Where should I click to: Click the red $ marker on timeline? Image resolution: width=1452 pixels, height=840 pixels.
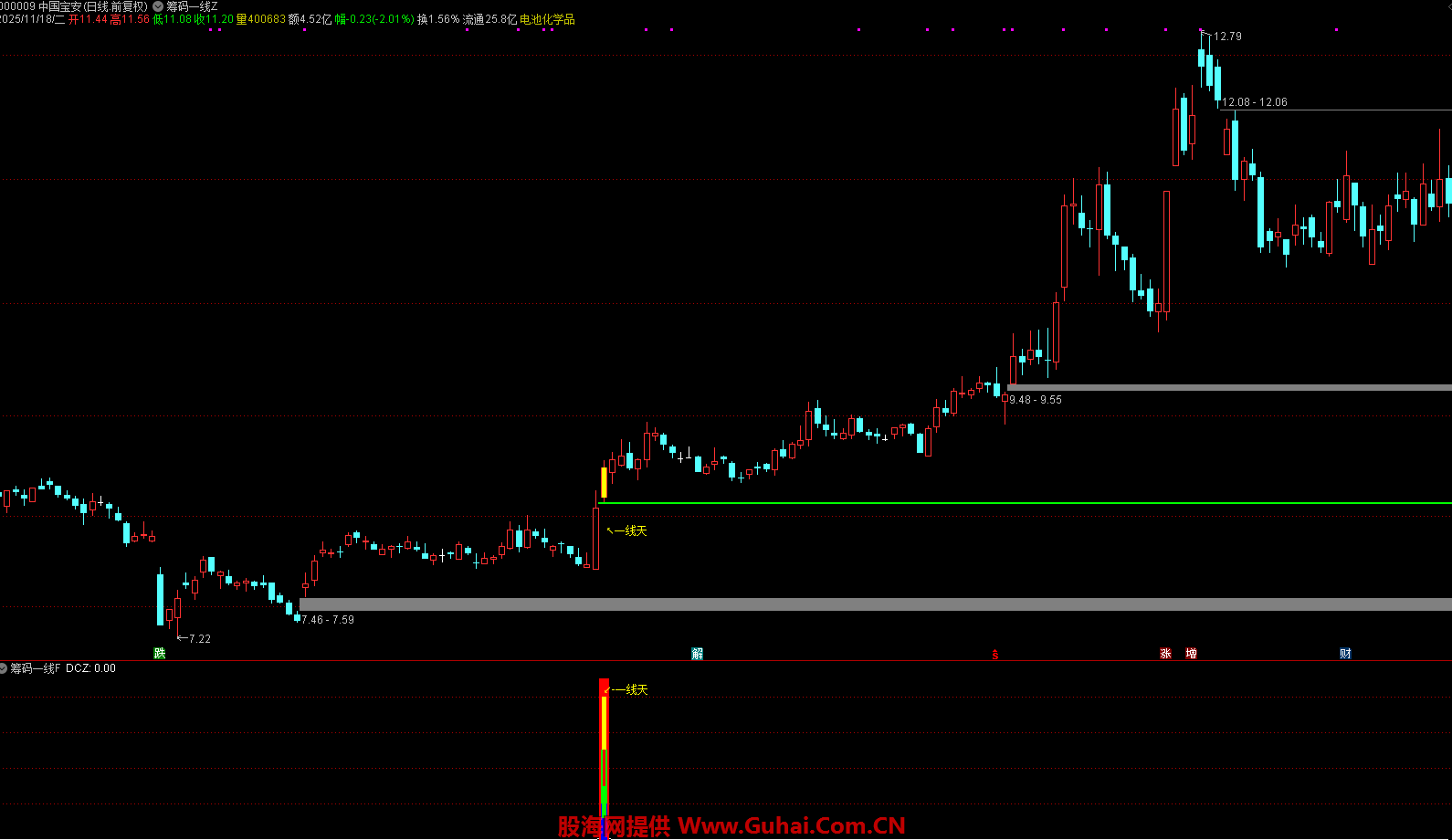click(995, 654)
